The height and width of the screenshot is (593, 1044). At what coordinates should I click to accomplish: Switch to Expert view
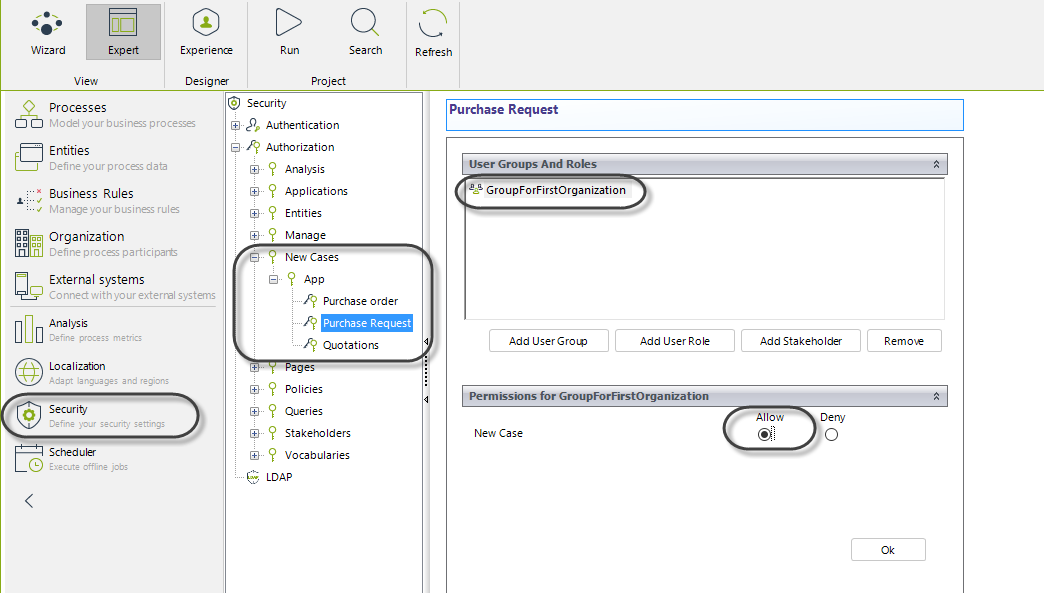(x=123, y=32)
